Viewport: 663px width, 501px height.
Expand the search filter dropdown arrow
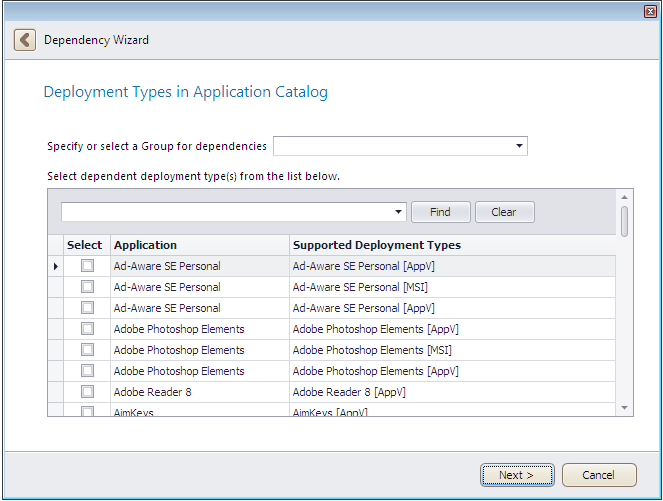pos(399,212)
